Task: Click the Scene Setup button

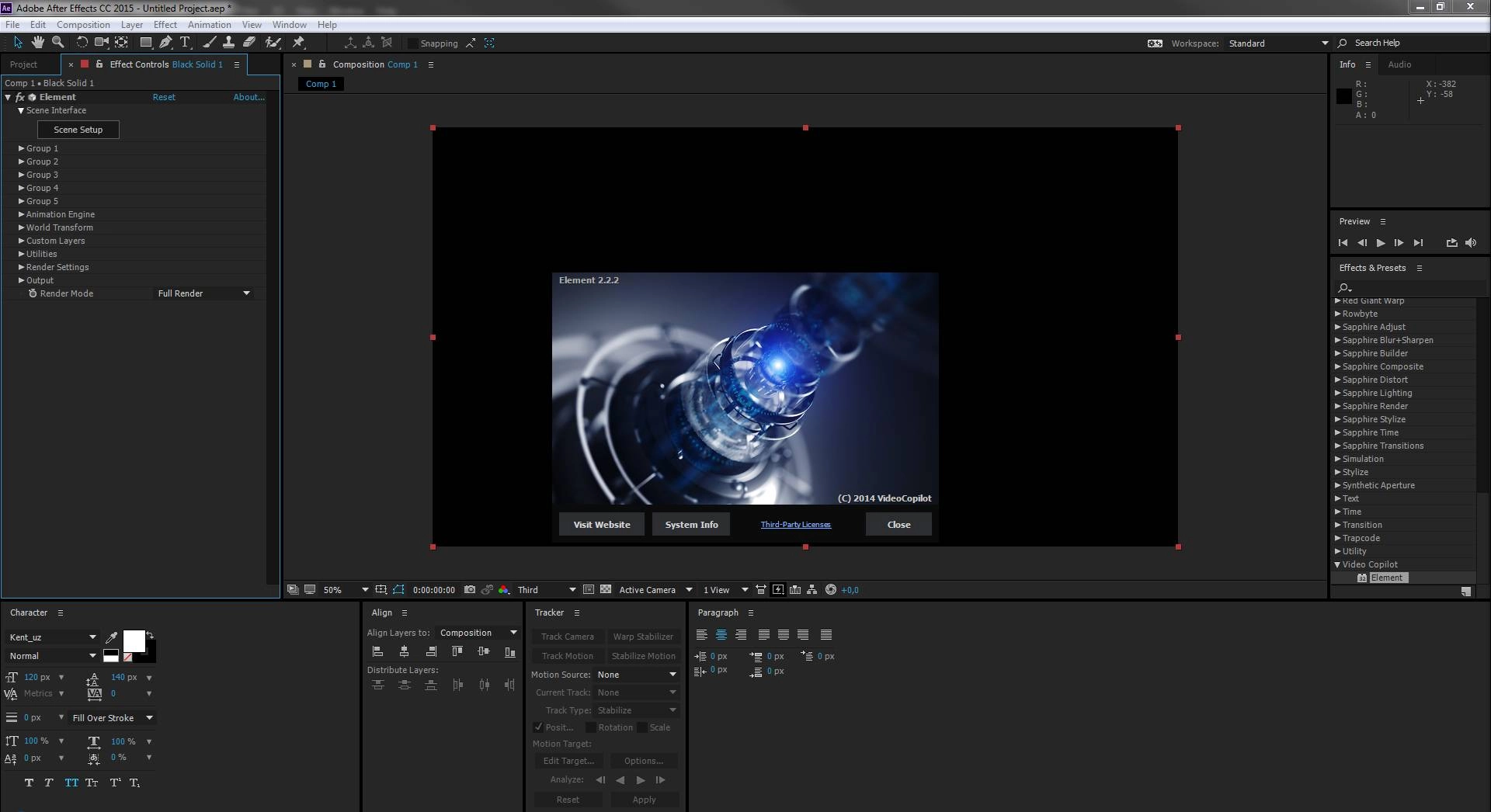Action: (78, 130)
